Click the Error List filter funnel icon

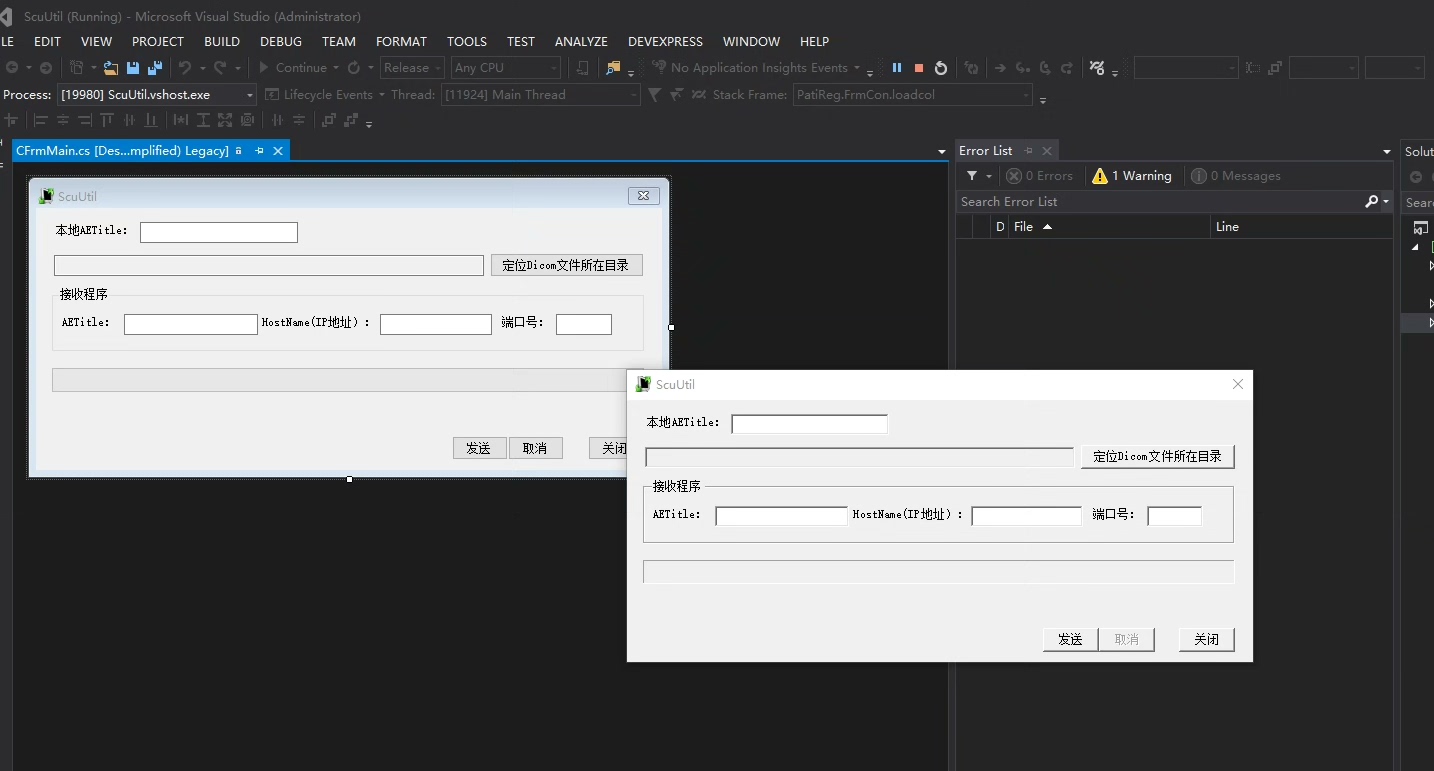tap(972, 176)
